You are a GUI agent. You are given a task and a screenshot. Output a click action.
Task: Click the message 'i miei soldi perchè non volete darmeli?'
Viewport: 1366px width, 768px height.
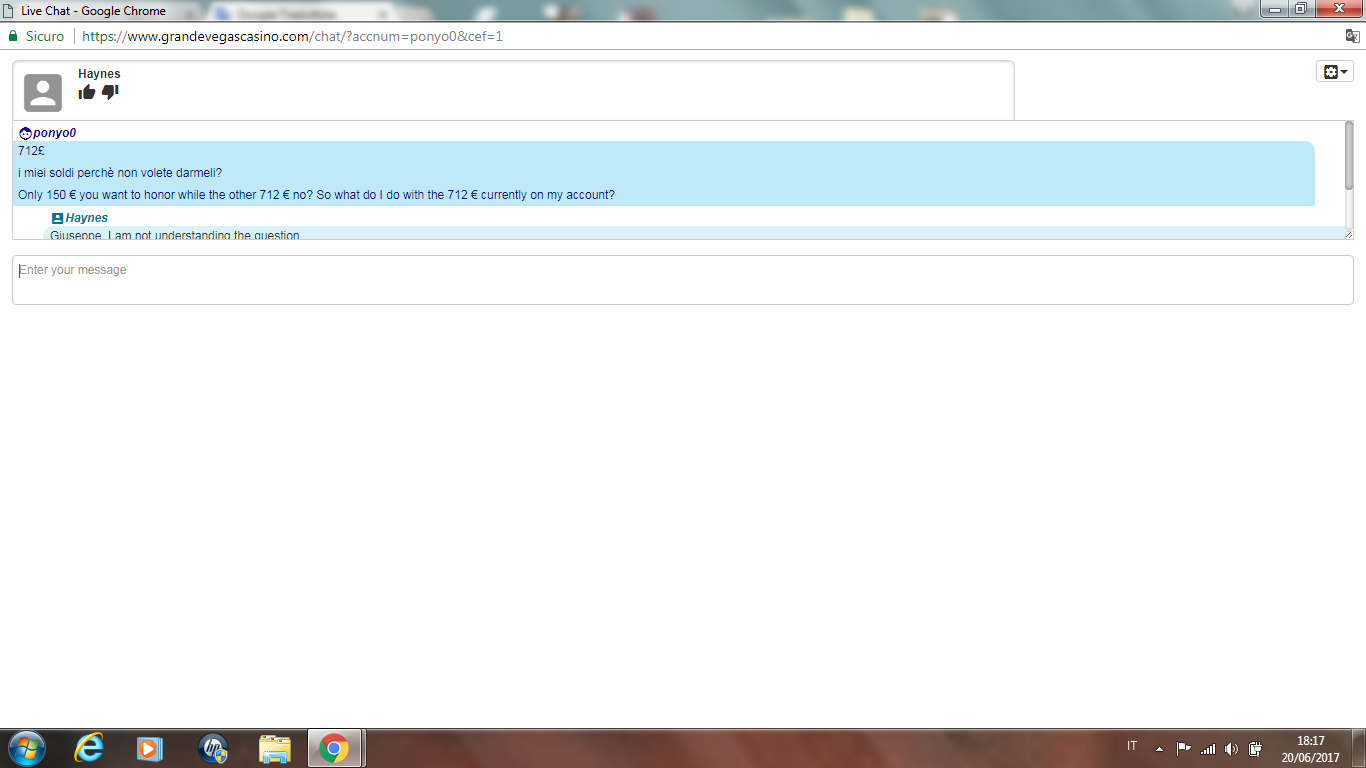pos(120,173)
